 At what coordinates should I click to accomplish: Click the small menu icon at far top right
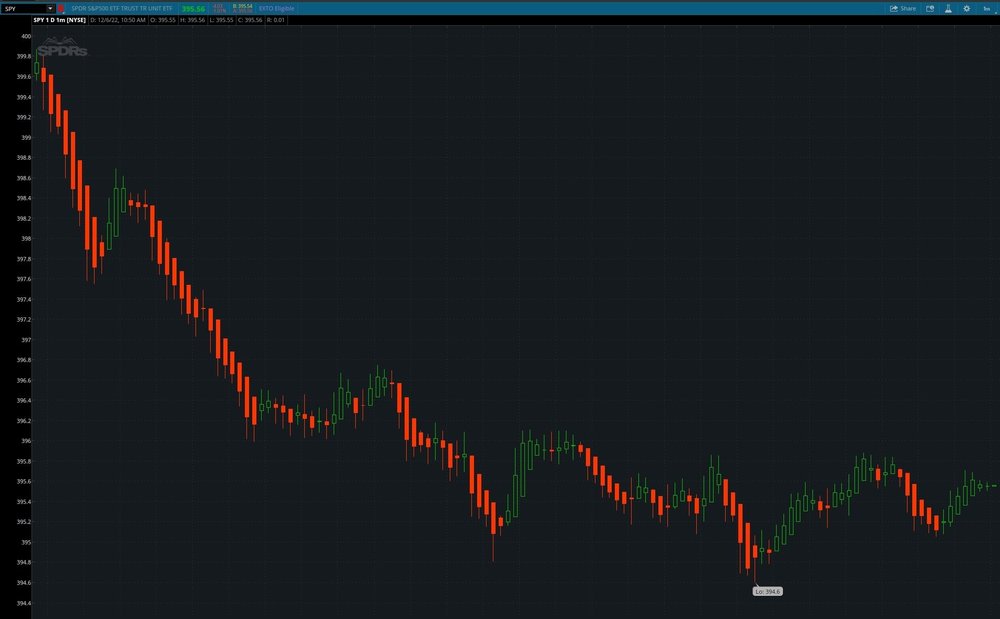996,12
